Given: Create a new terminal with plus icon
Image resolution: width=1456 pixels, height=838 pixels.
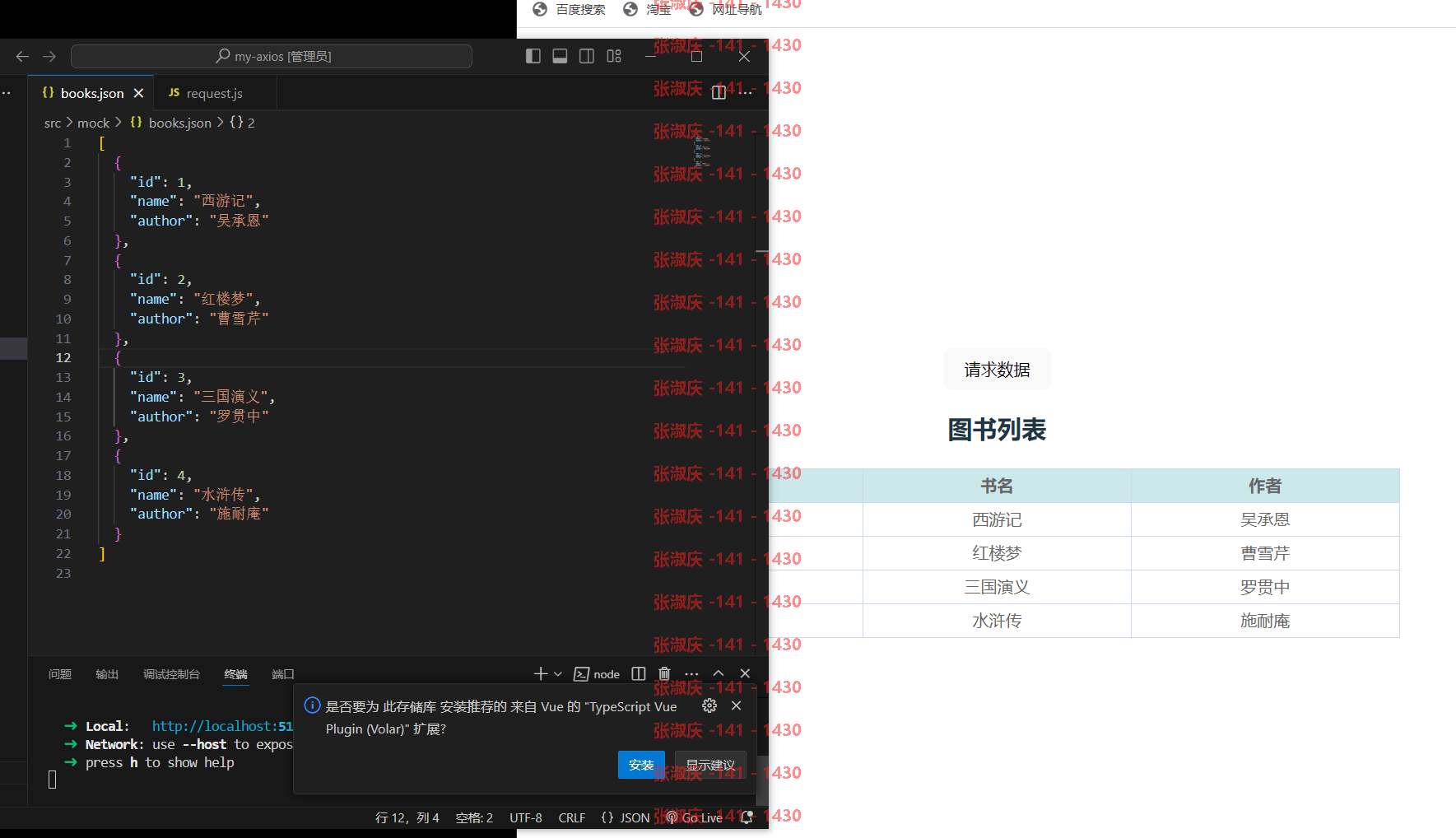Looking at the screenshot, I should click(x=541, y=673).
